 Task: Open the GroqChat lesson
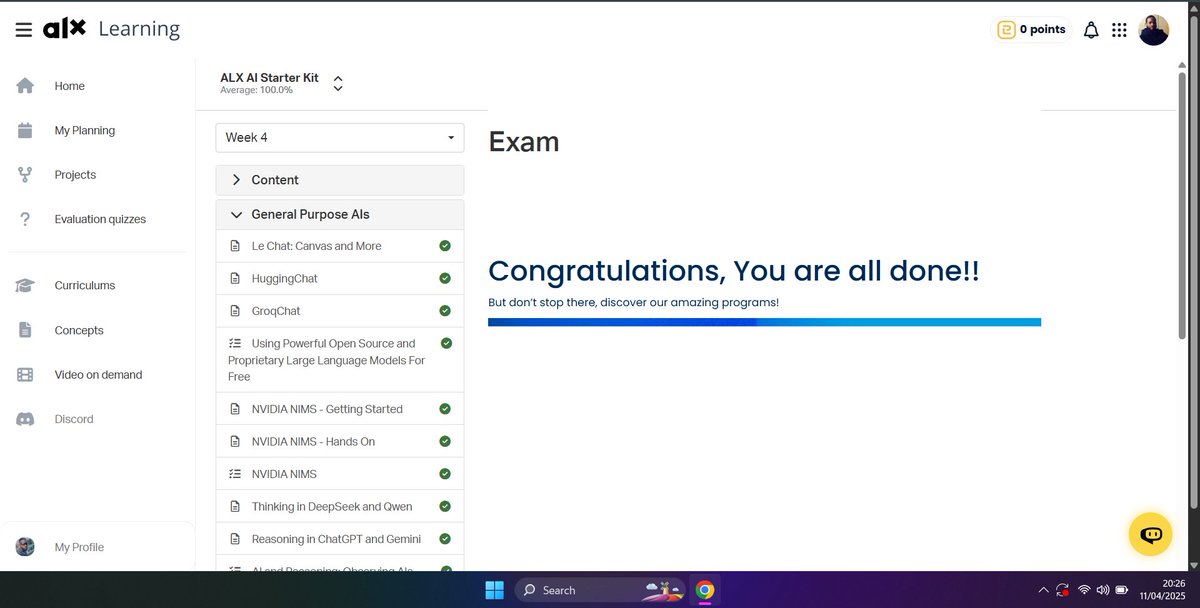(340, 311)
